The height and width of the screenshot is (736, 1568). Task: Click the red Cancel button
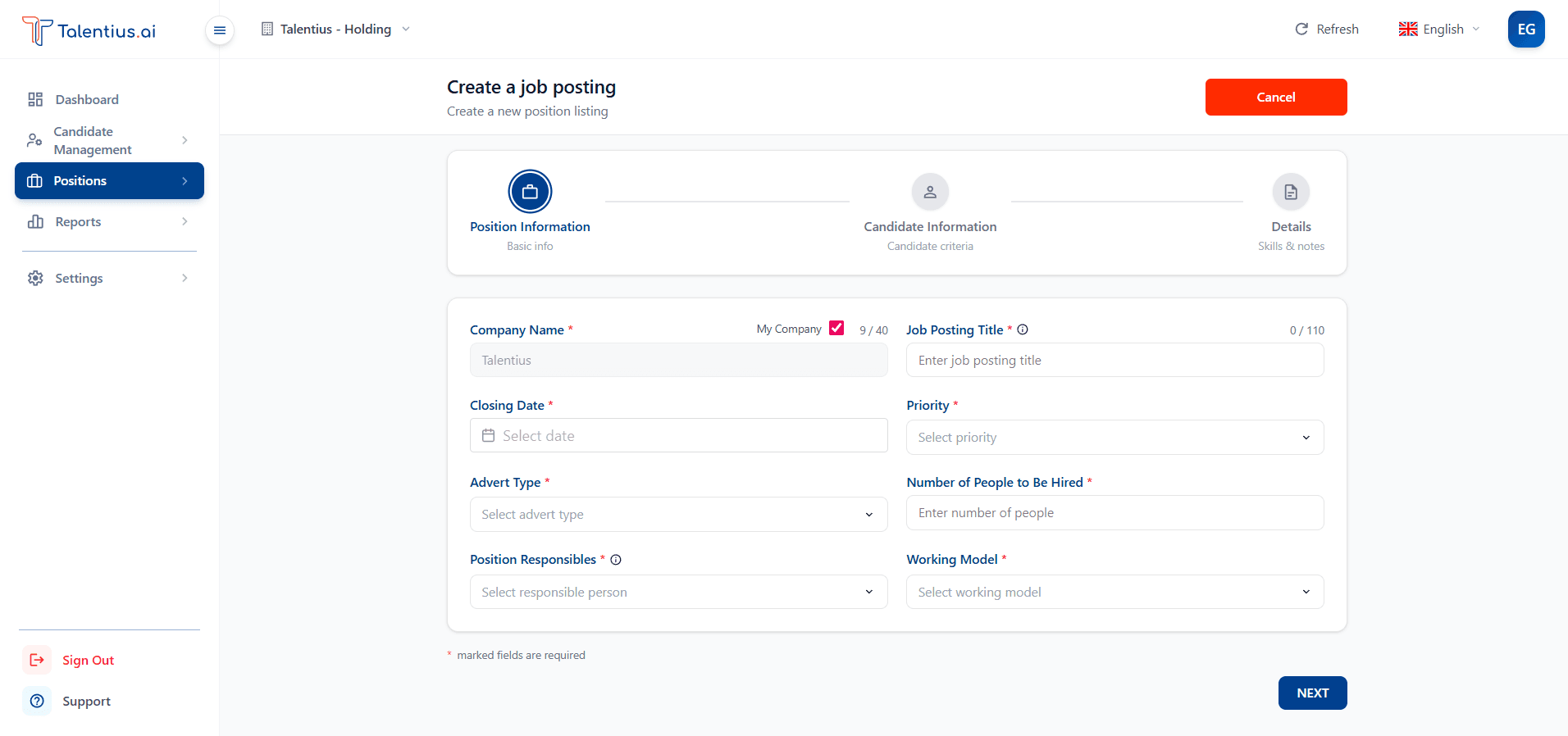tap(1276, 97)
